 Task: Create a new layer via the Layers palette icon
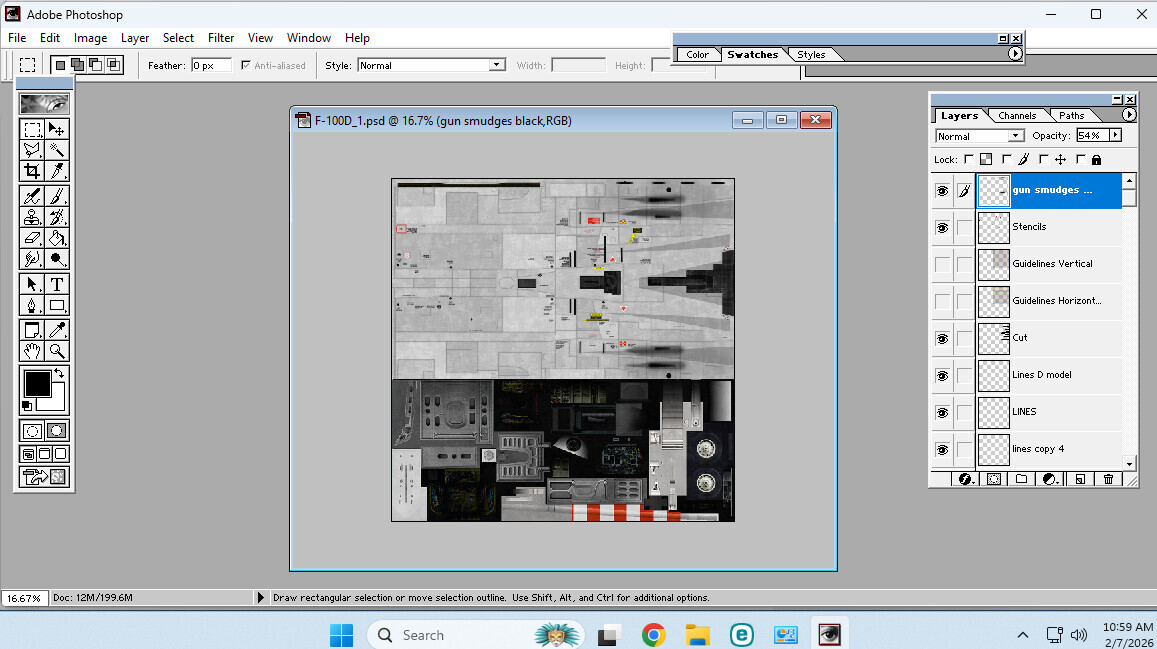point(1080,479)
